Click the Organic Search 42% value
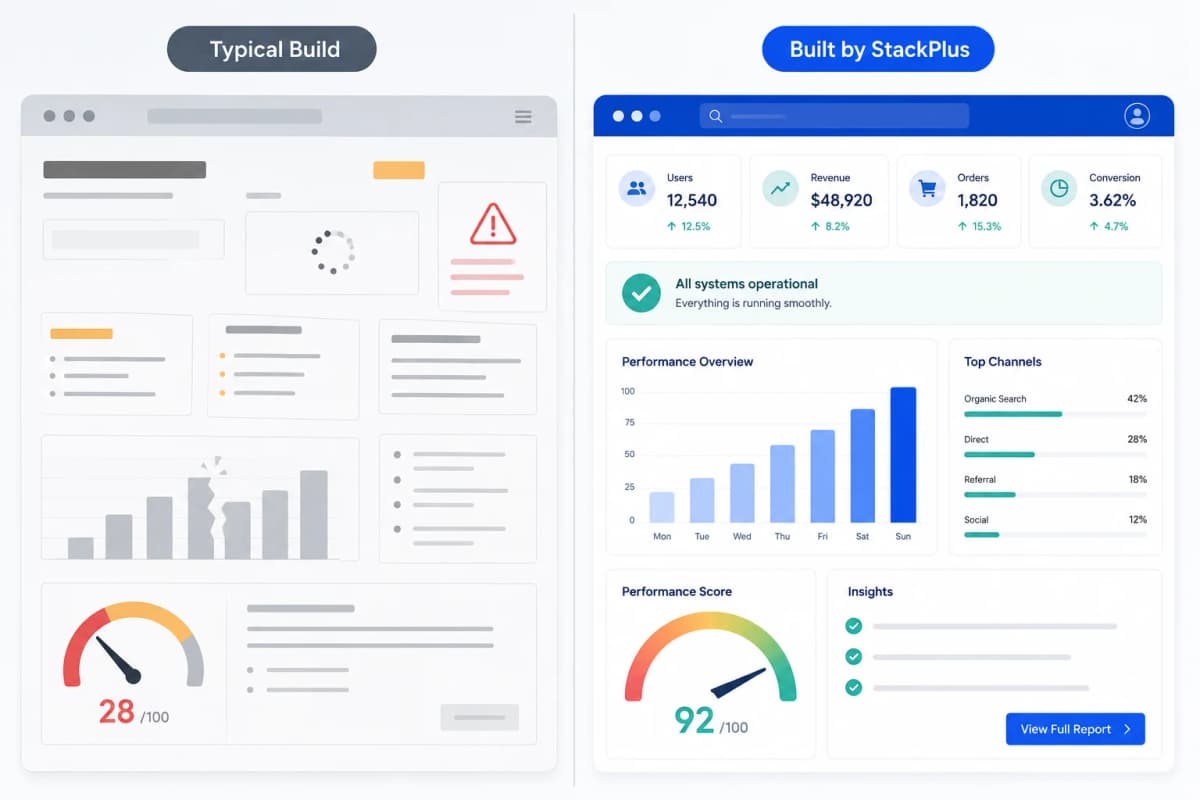Image resolution: width=1200 pixels, height=800 pixels. 1137,399
